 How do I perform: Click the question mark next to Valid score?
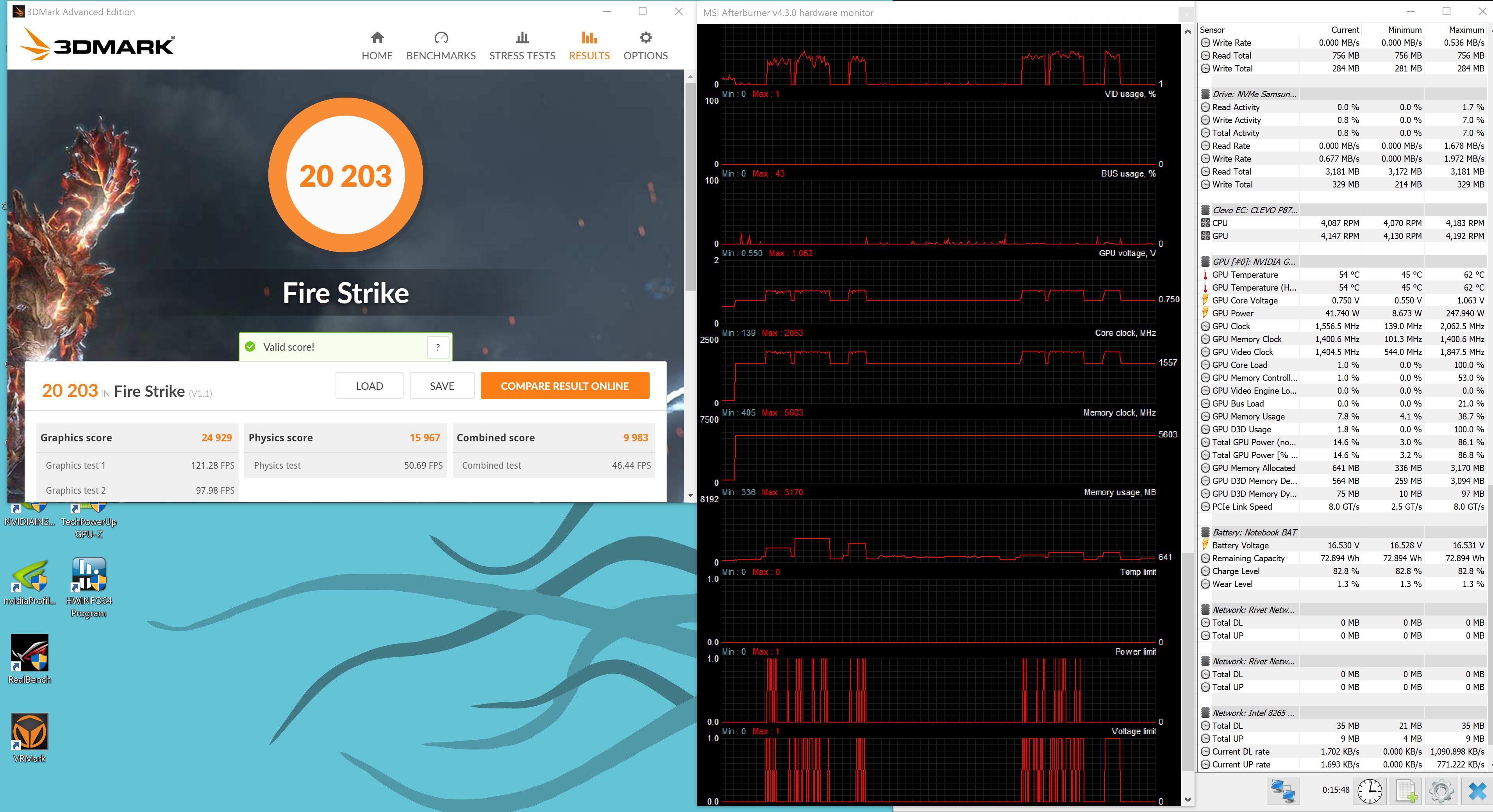[x=438, y=347]
